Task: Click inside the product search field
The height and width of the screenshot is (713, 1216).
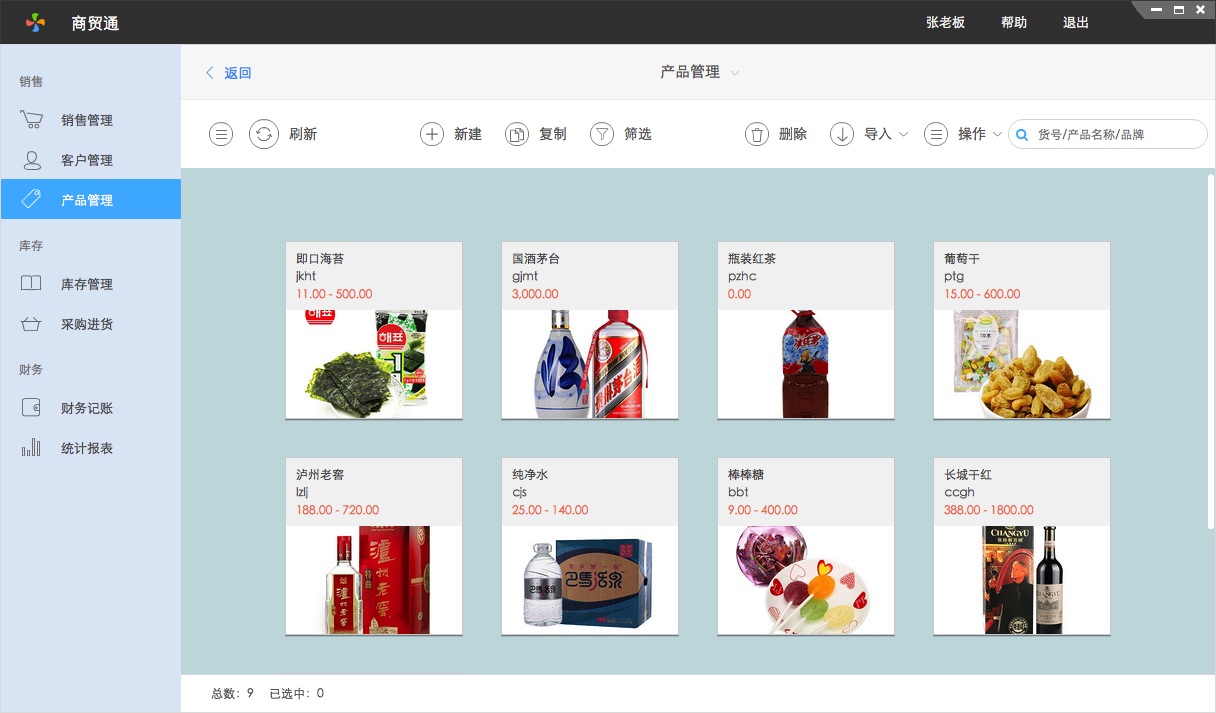Action: click(1110, 133)
